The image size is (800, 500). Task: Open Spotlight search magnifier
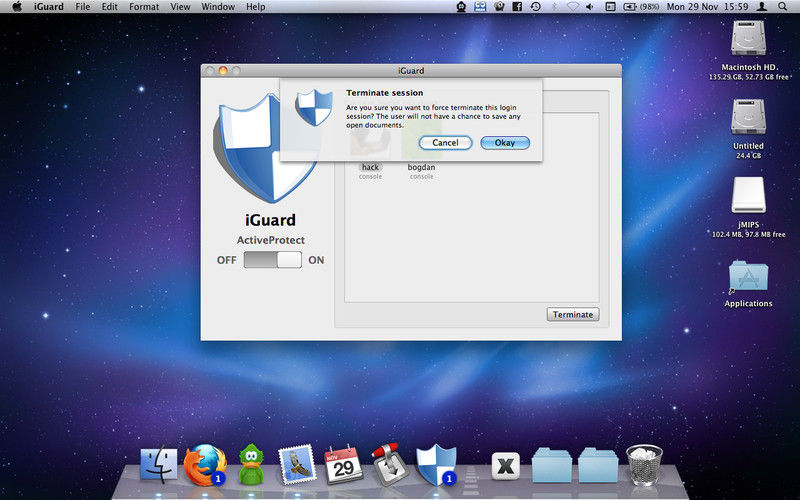[782, 7]
